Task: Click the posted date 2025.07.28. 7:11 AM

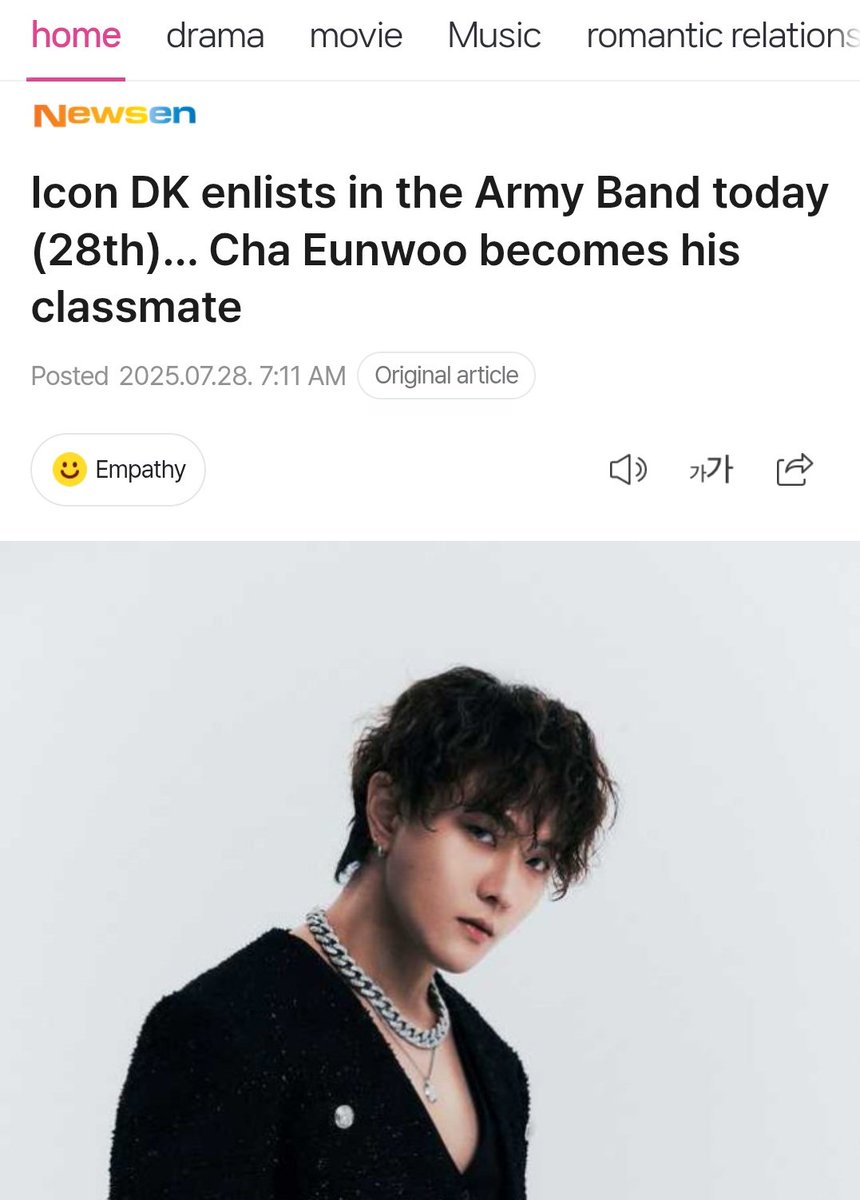Action: tap(232, 376)
